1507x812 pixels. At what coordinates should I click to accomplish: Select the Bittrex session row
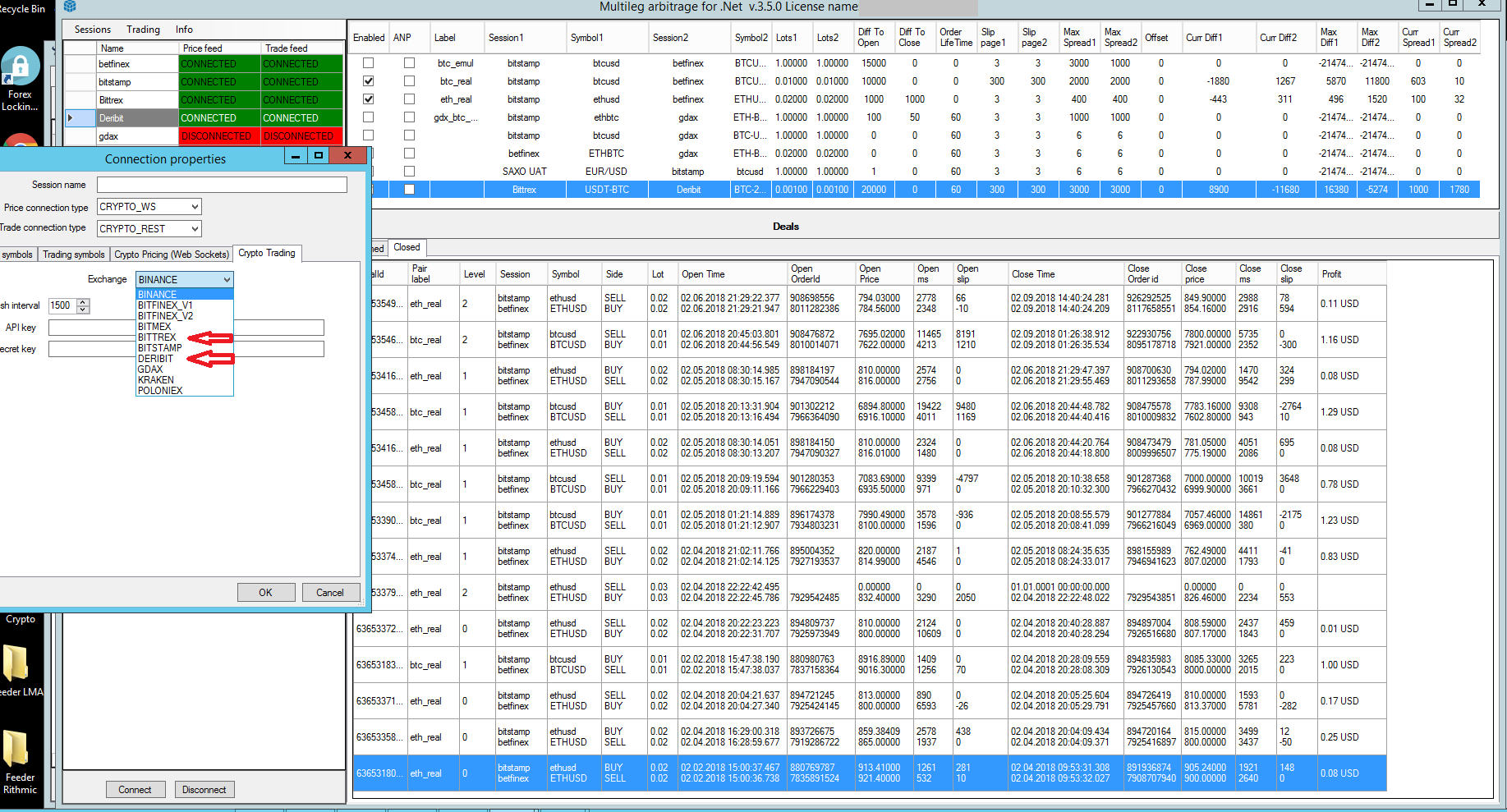[x=204, y=100]
